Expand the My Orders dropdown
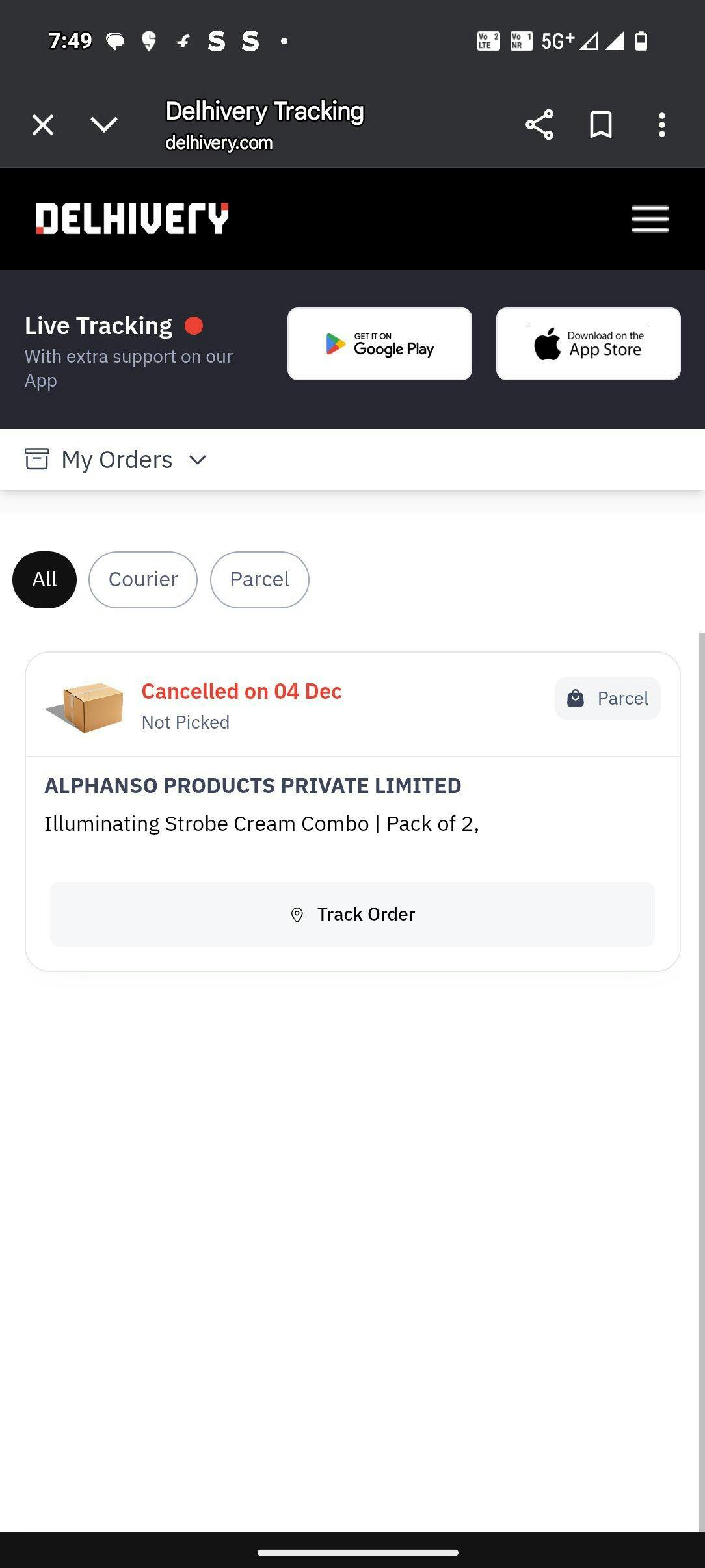This screenshot has height=1568, width=705. click(x=197, y=460)
